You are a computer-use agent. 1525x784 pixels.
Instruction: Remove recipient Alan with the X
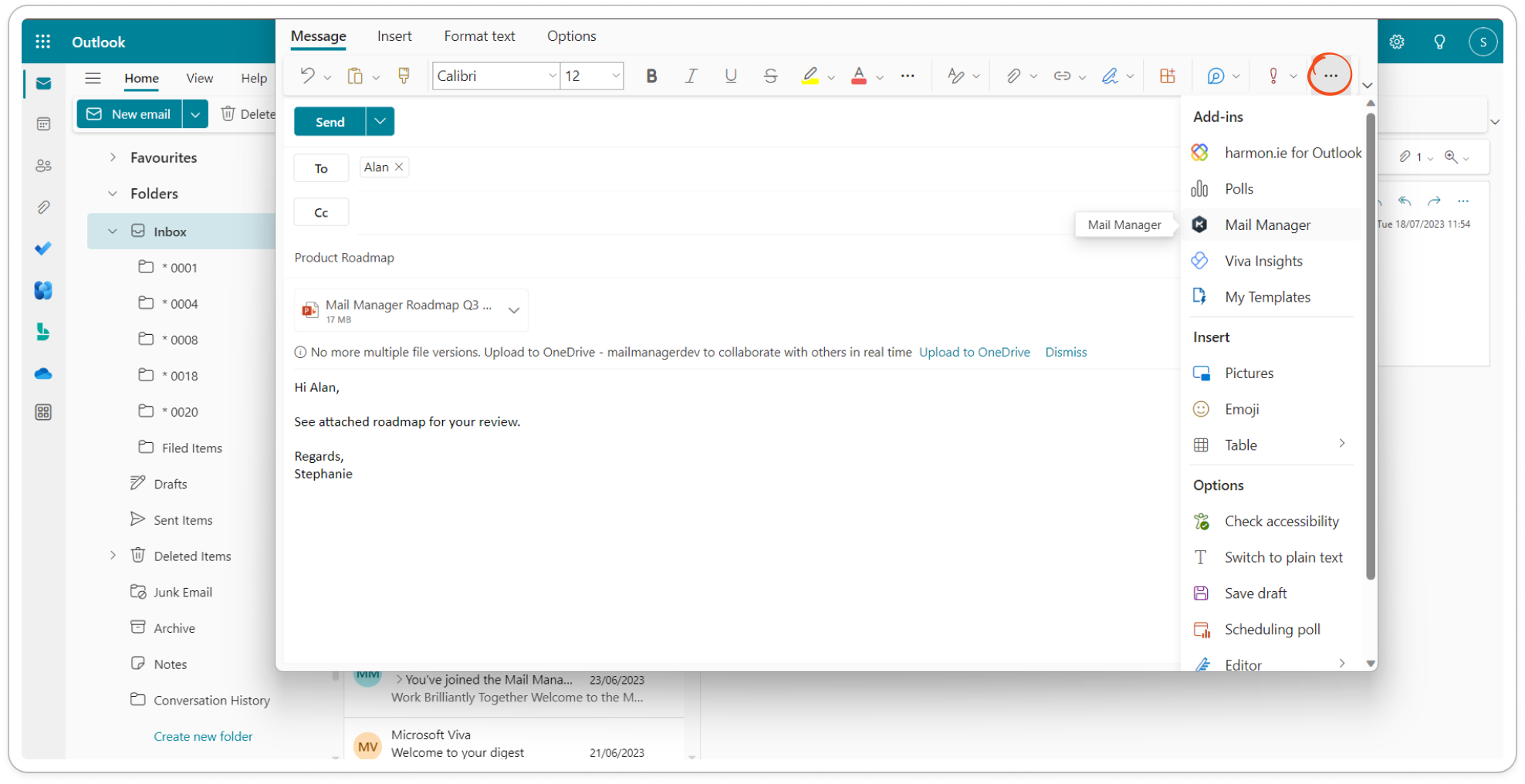click(x=399, y=167)
